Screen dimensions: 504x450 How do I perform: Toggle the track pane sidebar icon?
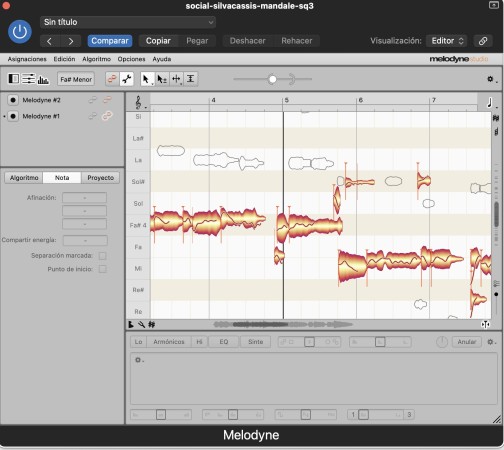14,79
